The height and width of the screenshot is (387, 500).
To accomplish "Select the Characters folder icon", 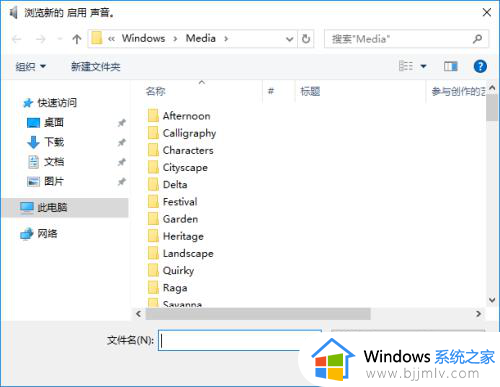I will pos(153,150).
